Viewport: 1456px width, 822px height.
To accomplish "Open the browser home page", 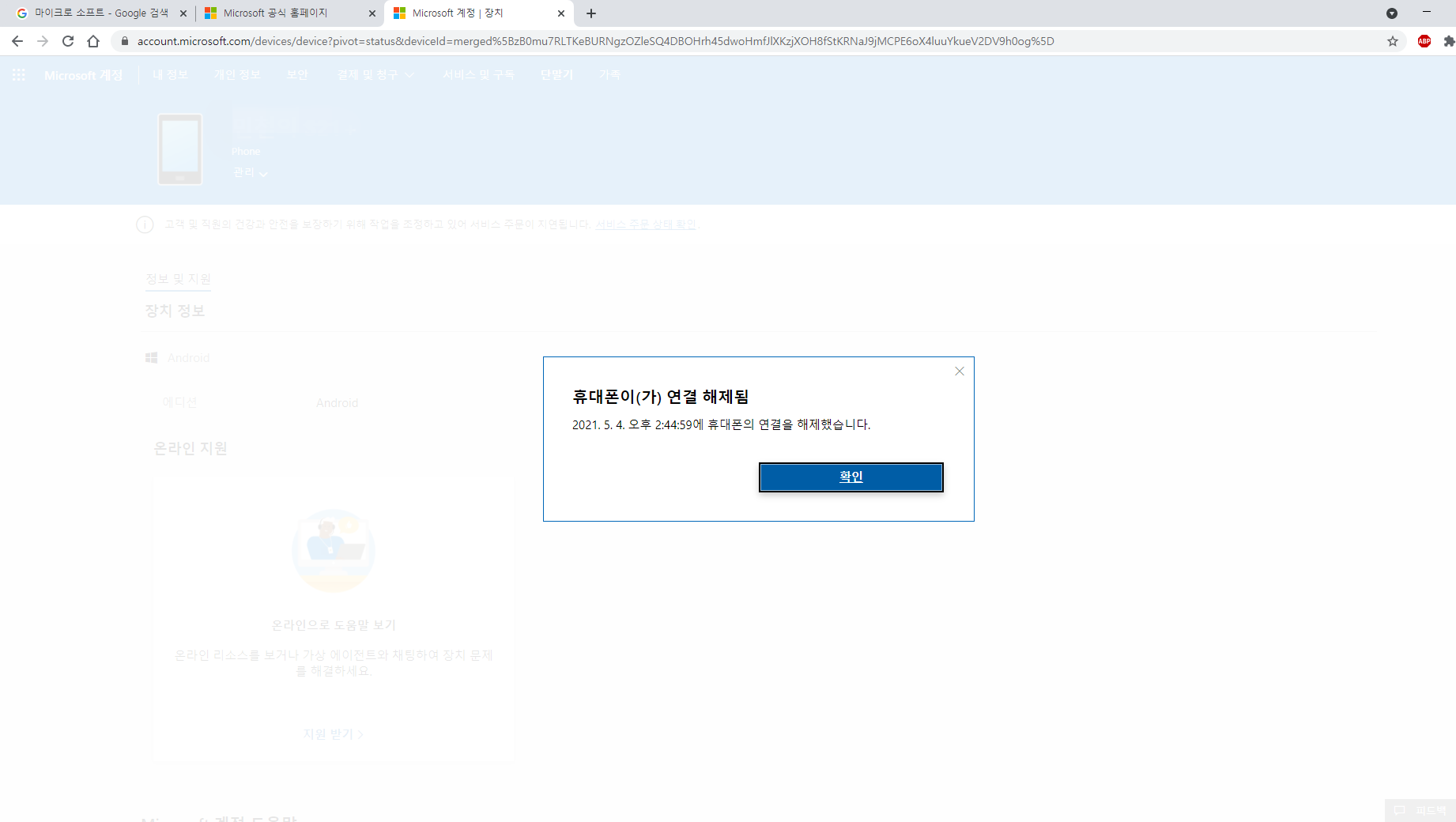I will pyautogui.click(x=93, y=41).
